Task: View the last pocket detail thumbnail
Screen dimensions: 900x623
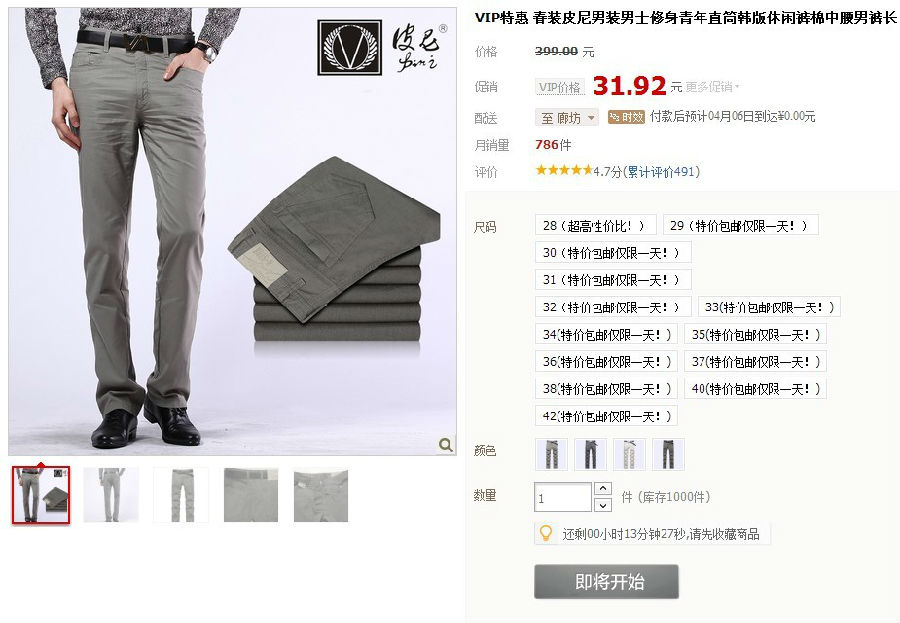Action: click(x=321, y=495)
